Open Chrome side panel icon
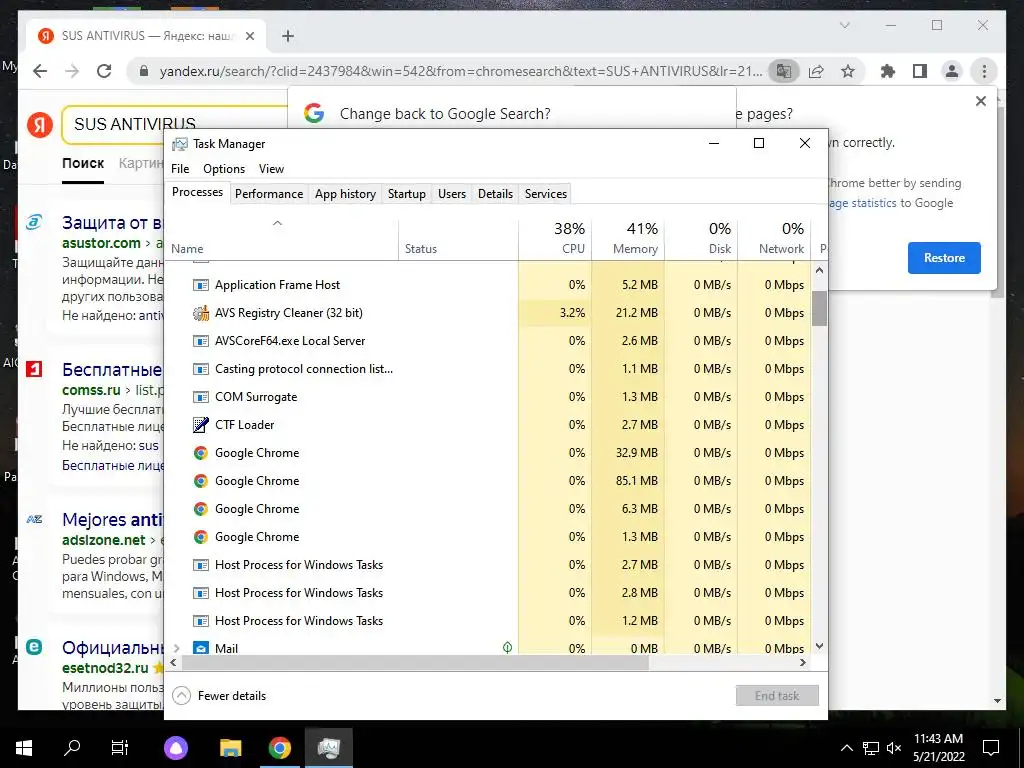Viewport: 1024px width, 768px height. [920, 71]
